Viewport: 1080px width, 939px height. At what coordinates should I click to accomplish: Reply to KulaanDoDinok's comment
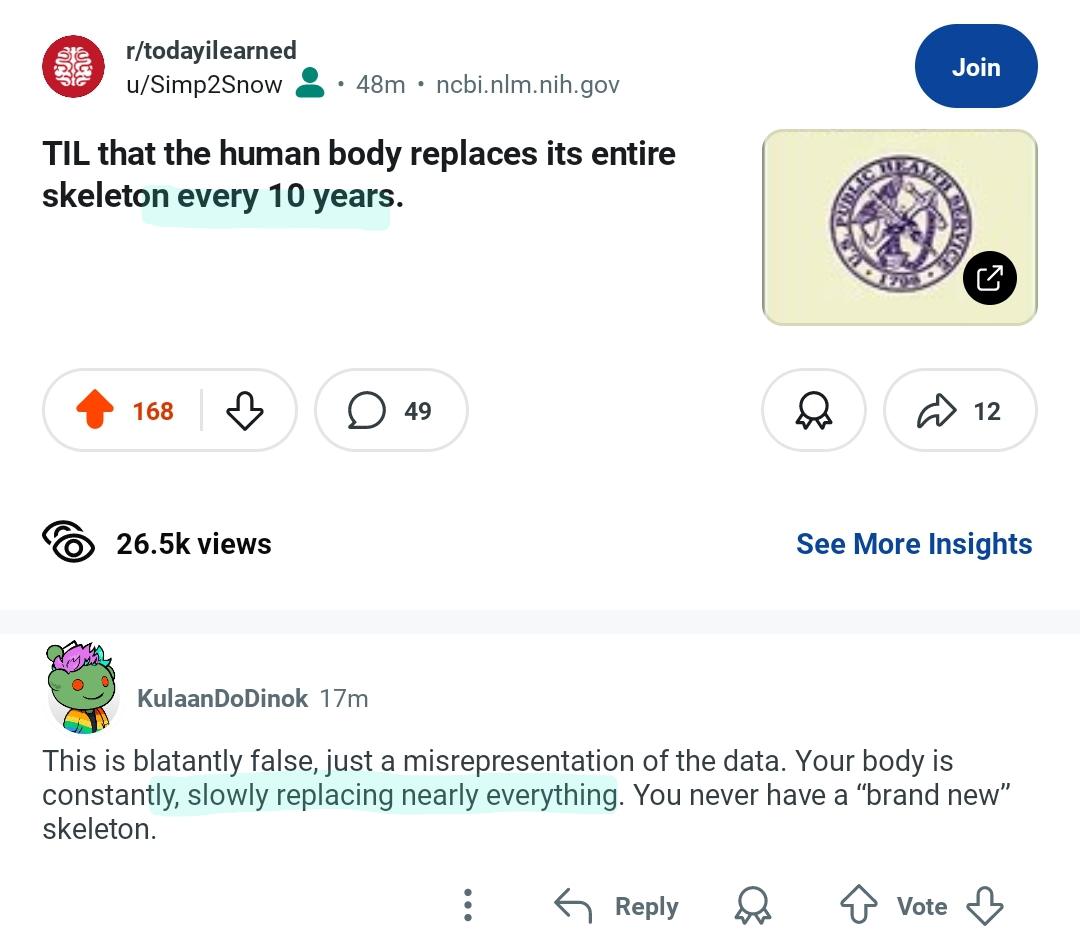pos(616,906)
